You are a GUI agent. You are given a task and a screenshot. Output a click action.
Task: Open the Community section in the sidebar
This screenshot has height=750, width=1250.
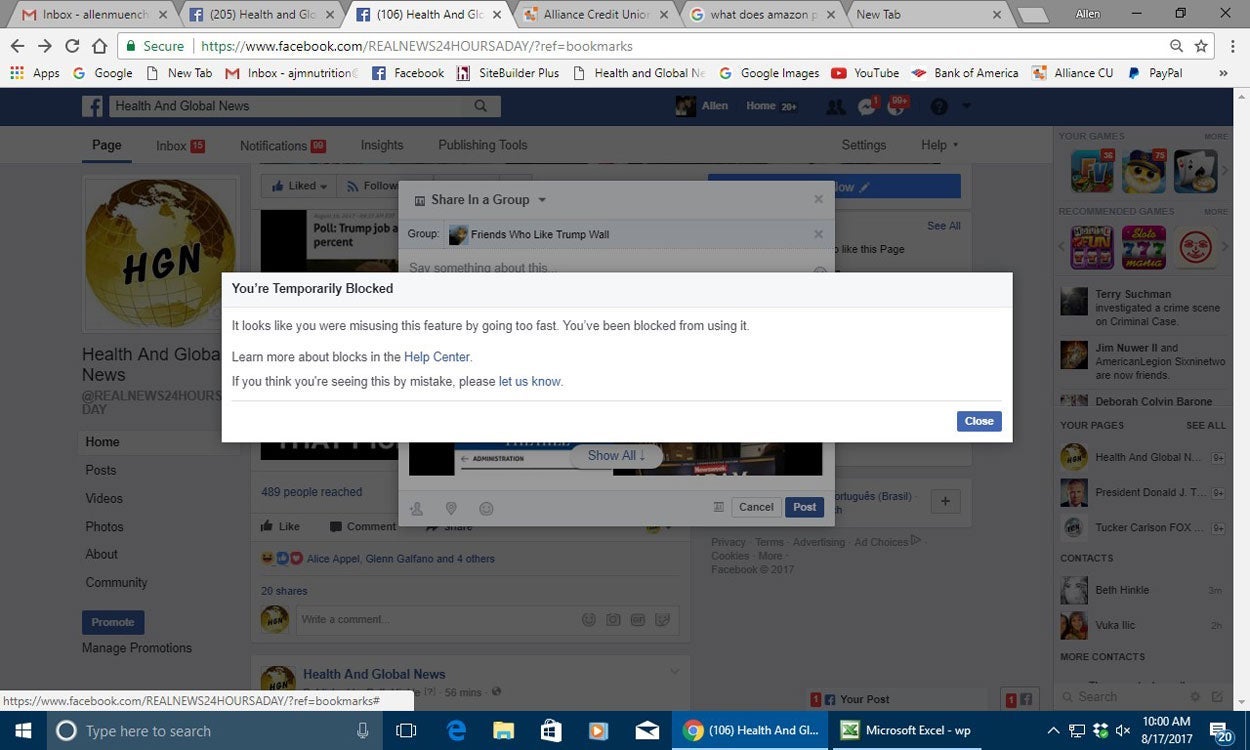pos(116,582)
